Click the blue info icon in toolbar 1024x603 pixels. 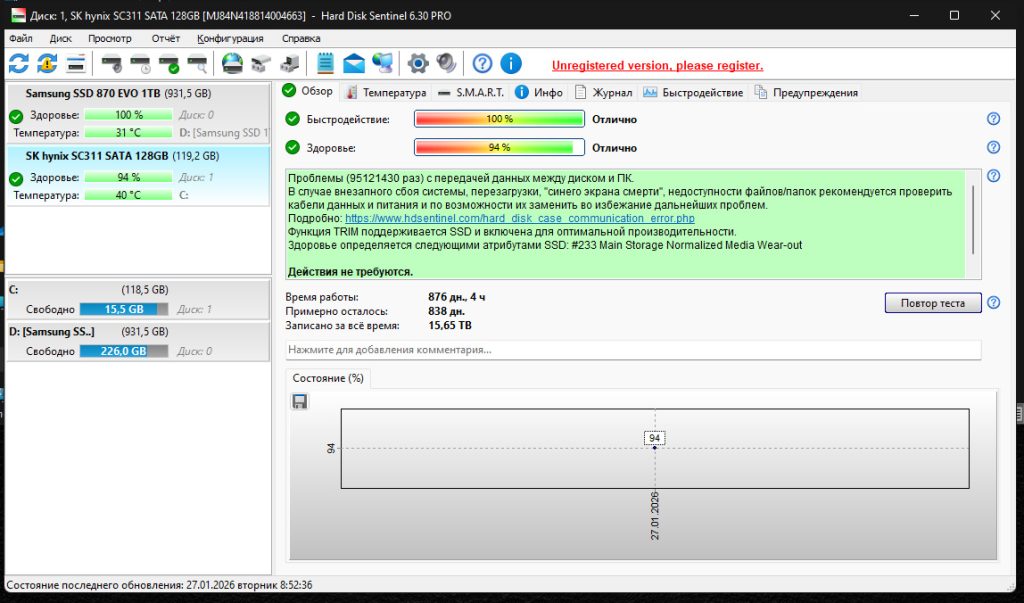510,64
